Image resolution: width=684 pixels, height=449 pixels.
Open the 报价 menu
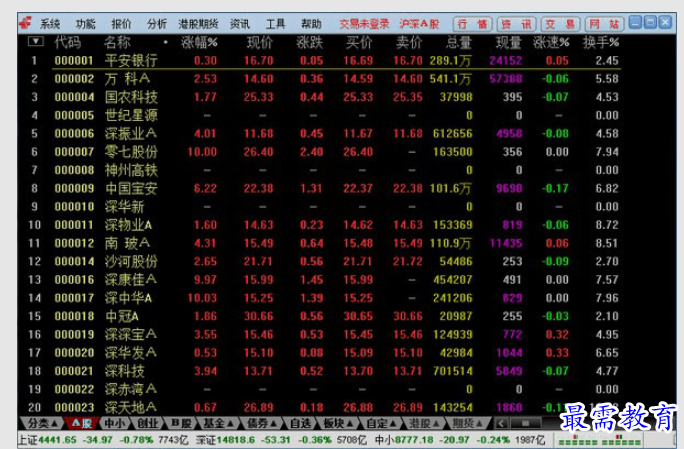click(x=121, y=24)
